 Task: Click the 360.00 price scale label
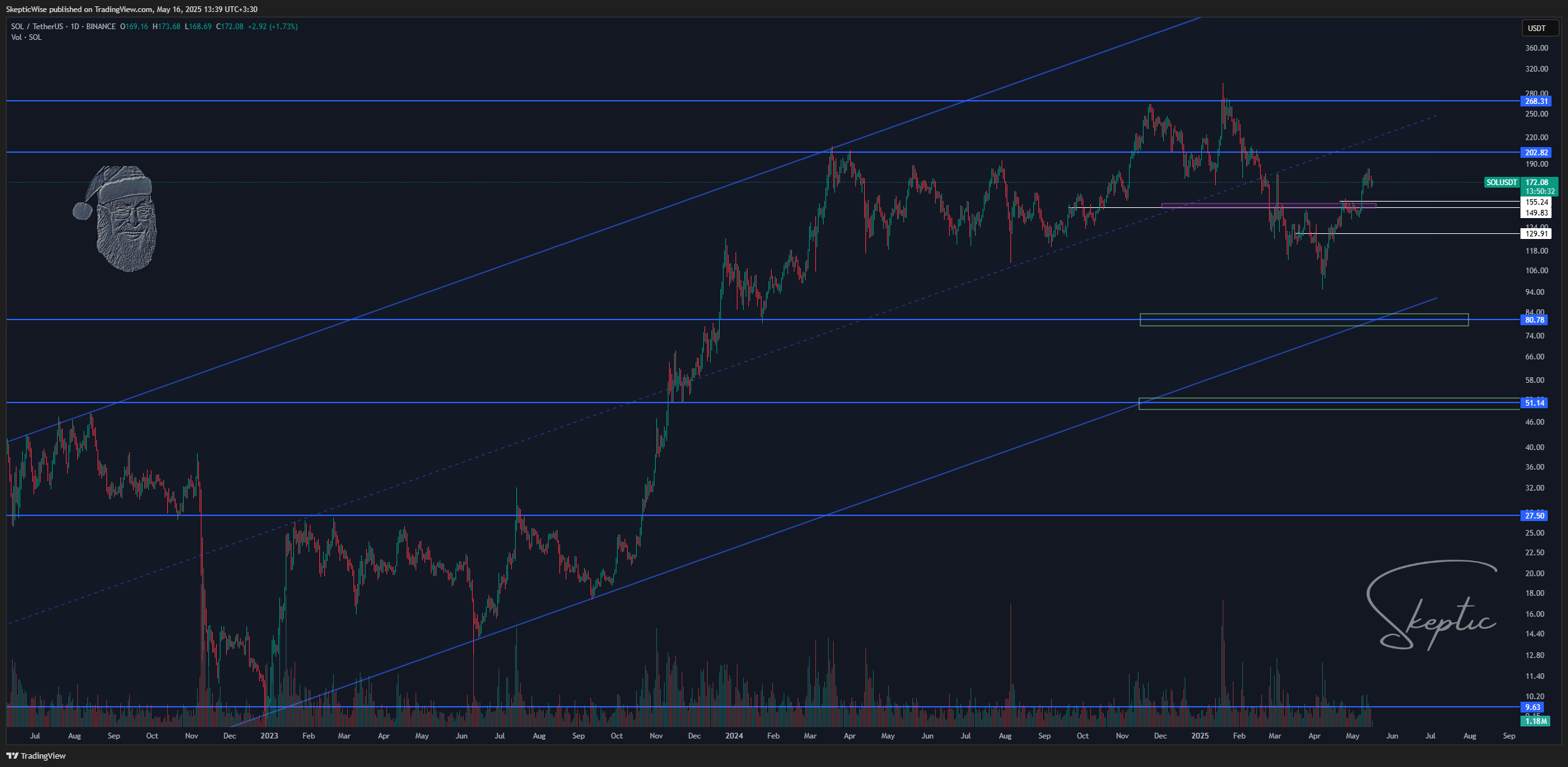1536,48
